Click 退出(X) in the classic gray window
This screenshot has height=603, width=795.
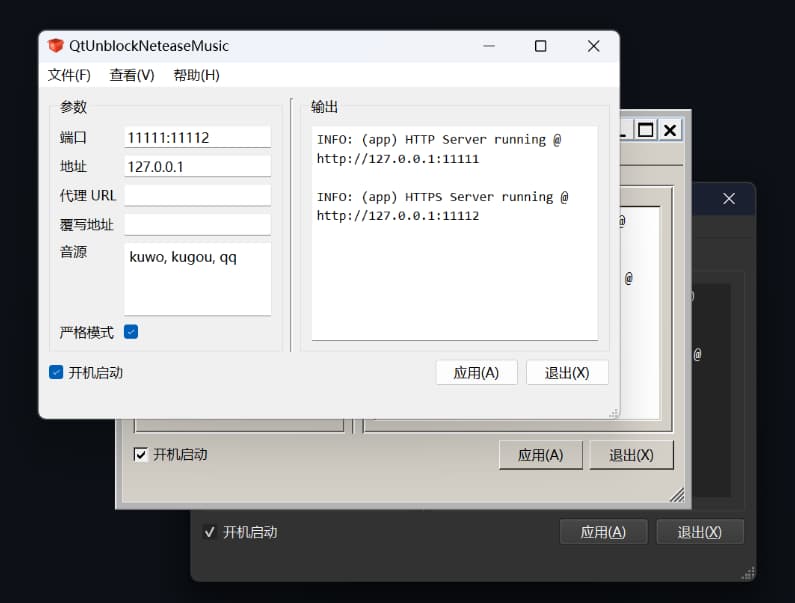631,455
